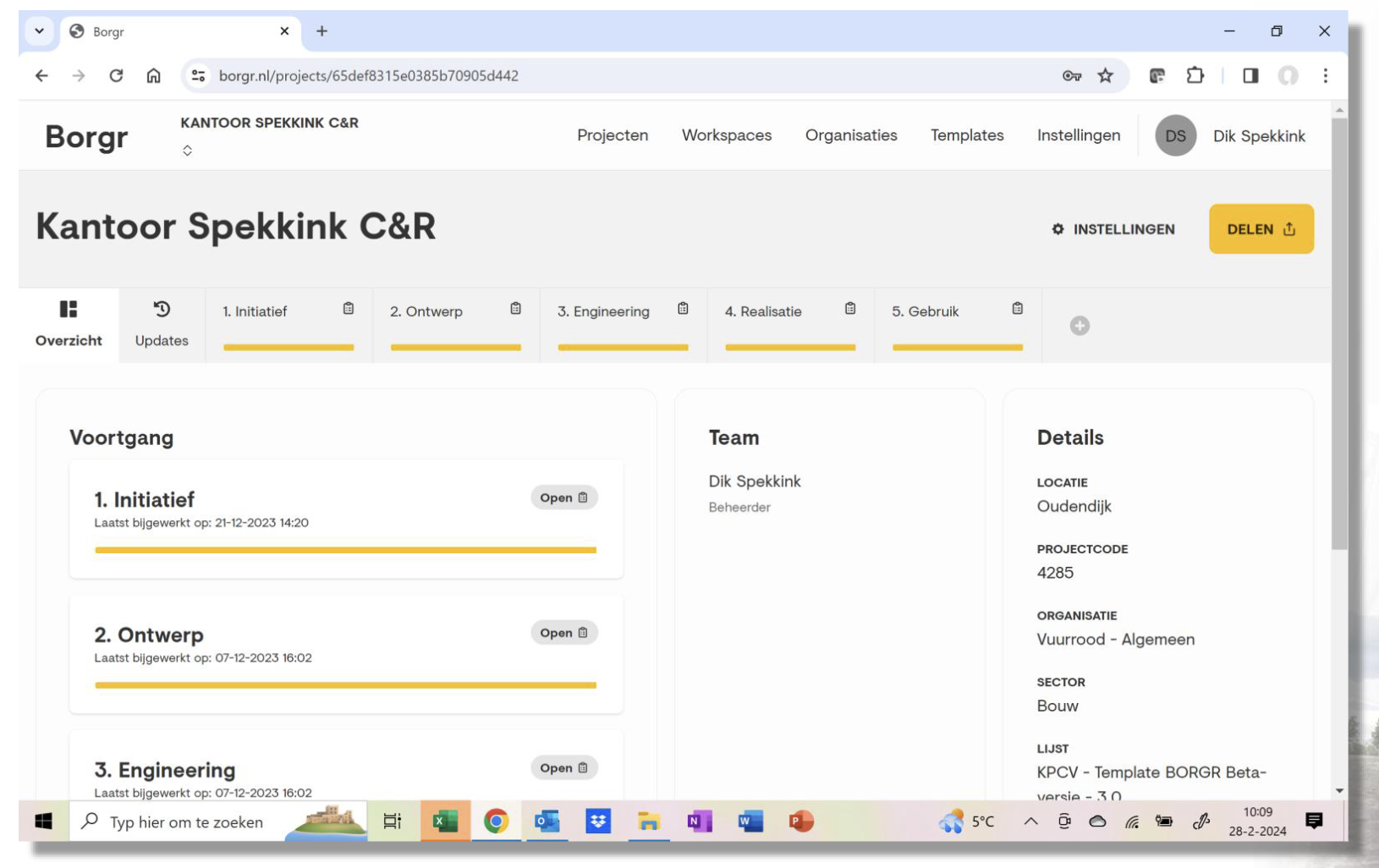The width and height of the screenshot is (1379, 868).
Task: Click the browser back arrow
Action: pyautogui.click(x=41, y=75)
